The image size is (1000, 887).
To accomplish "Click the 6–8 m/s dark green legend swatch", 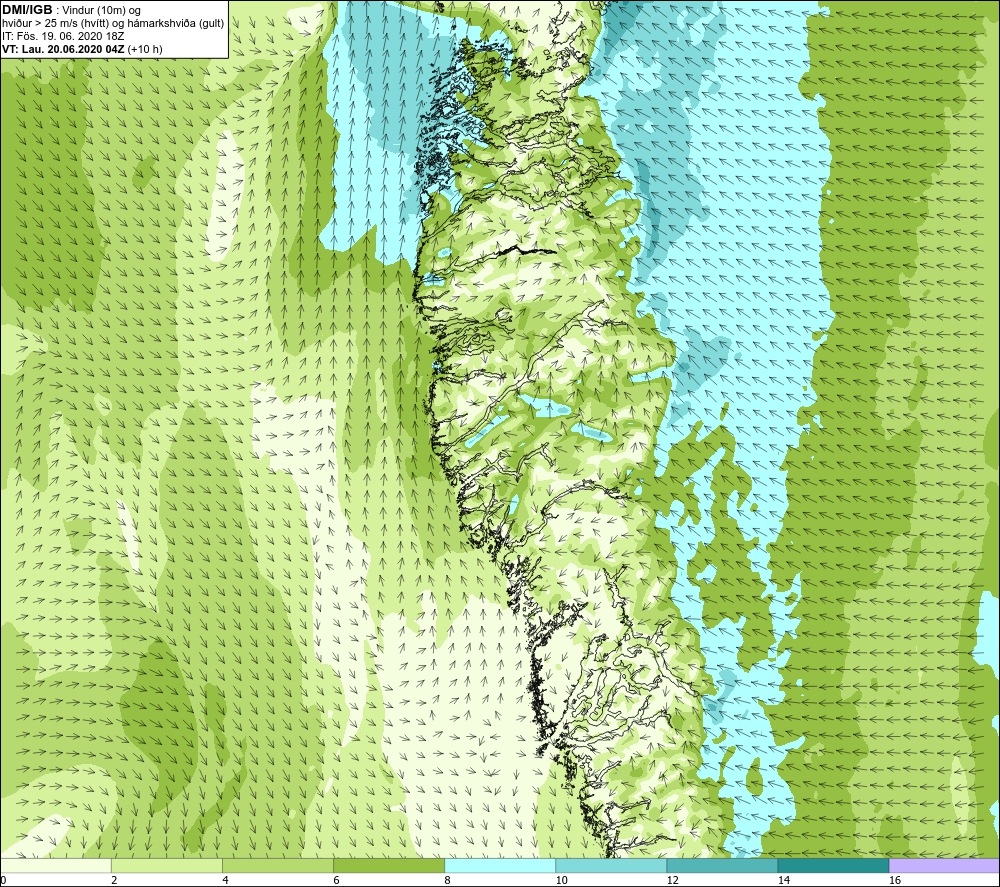I will [x=389, y=865].
